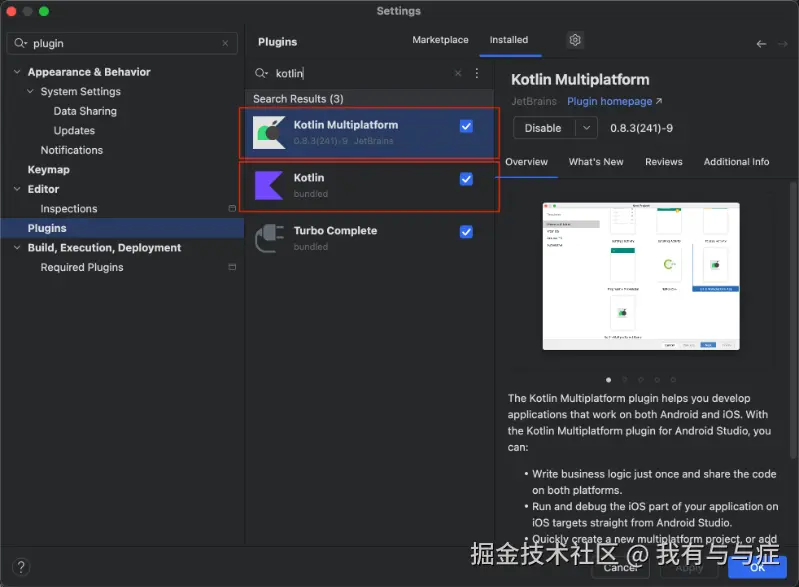Clear the kotlin plugin search text
This screenshot has height=587, width=799.
pos(458,73)
